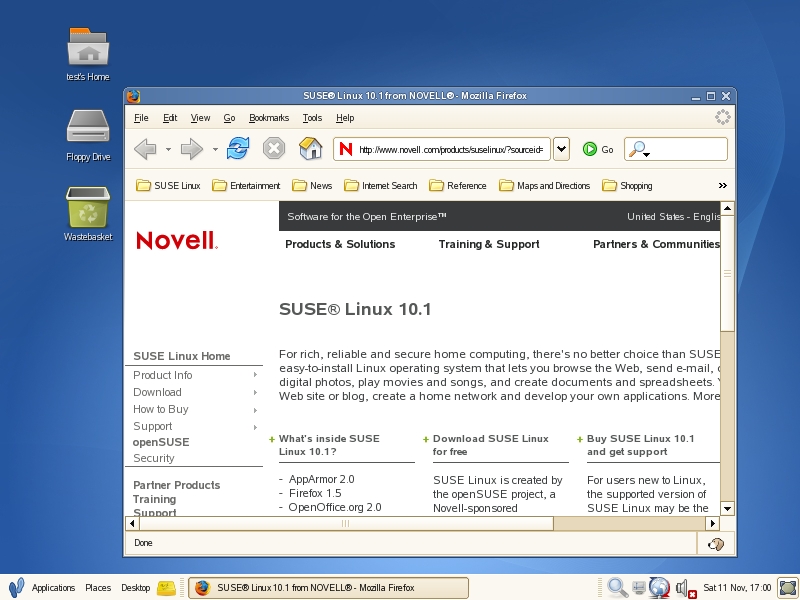Show more bookmarks toolbar chevron
This screenshot has width=800, height=600.
(x=723, y=185)
